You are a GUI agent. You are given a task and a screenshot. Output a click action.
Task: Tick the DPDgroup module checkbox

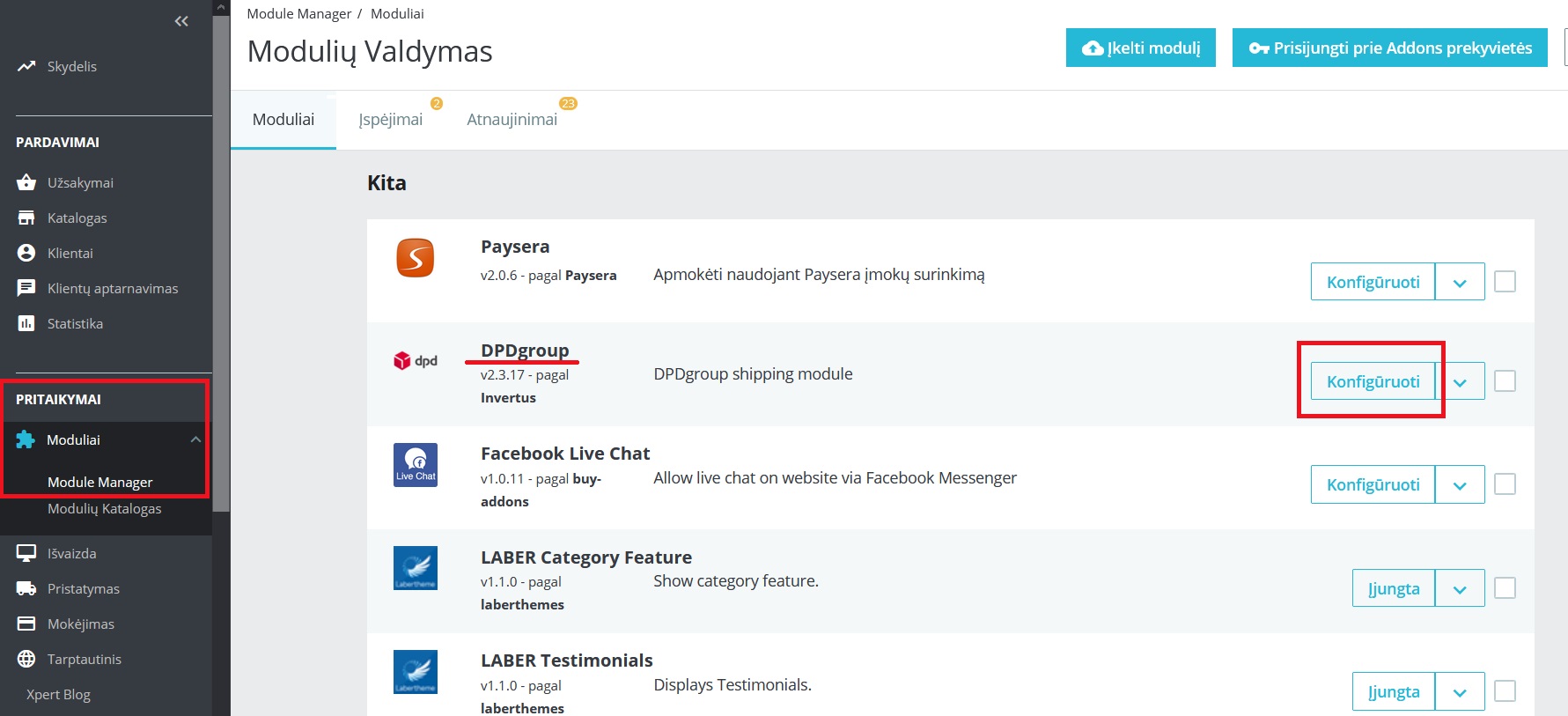pos(1505,381)
